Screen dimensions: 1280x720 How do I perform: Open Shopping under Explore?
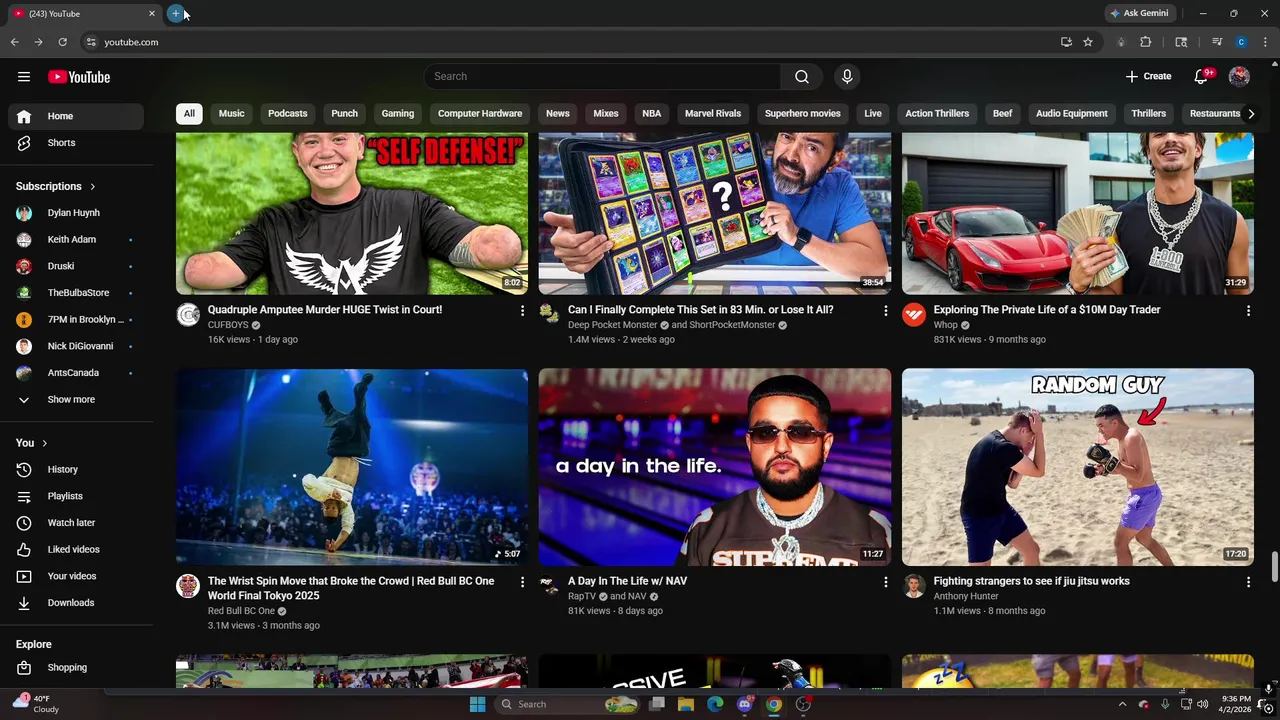coord(76,668)
